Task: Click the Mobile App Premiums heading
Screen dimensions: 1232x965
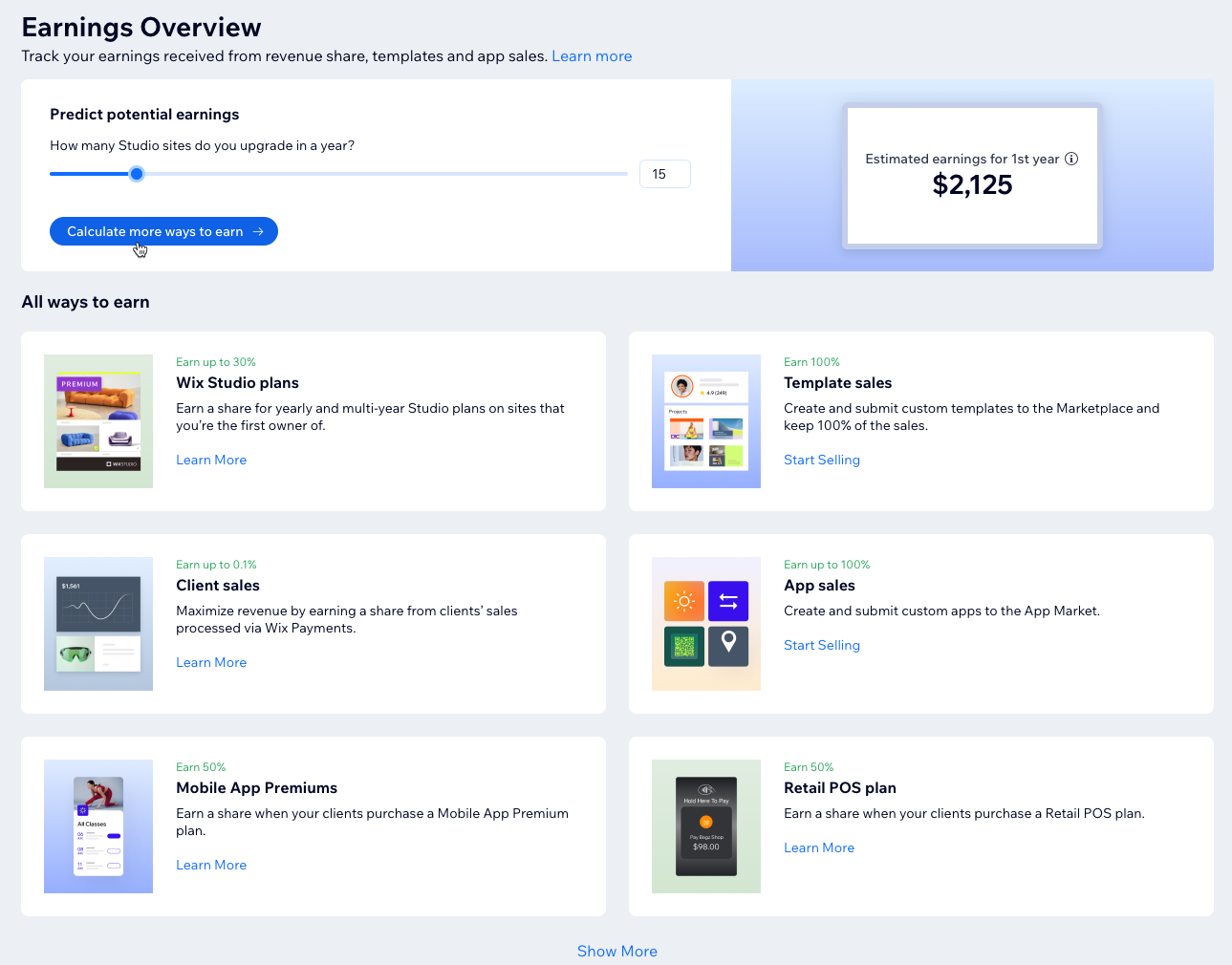Action: pyautogui.click(x=256, y=788)
